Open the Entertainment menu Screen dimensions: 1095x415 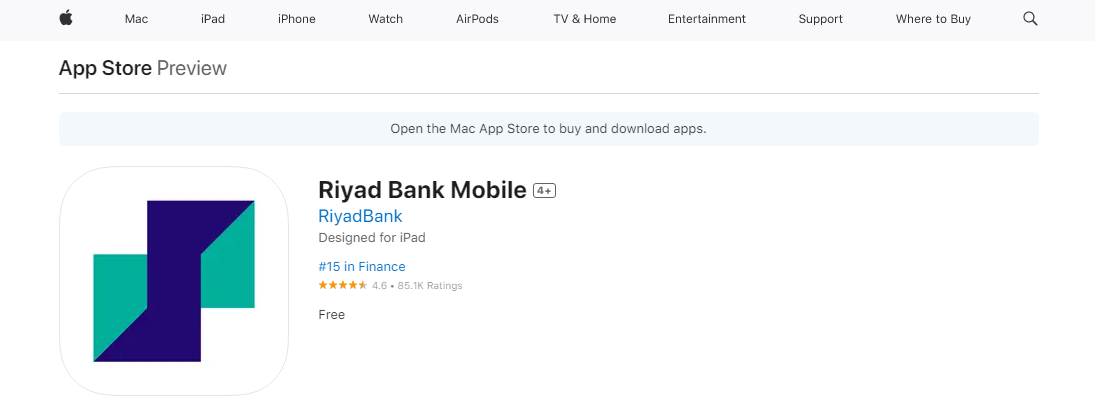pyautogui.click(x=706, y=19)
